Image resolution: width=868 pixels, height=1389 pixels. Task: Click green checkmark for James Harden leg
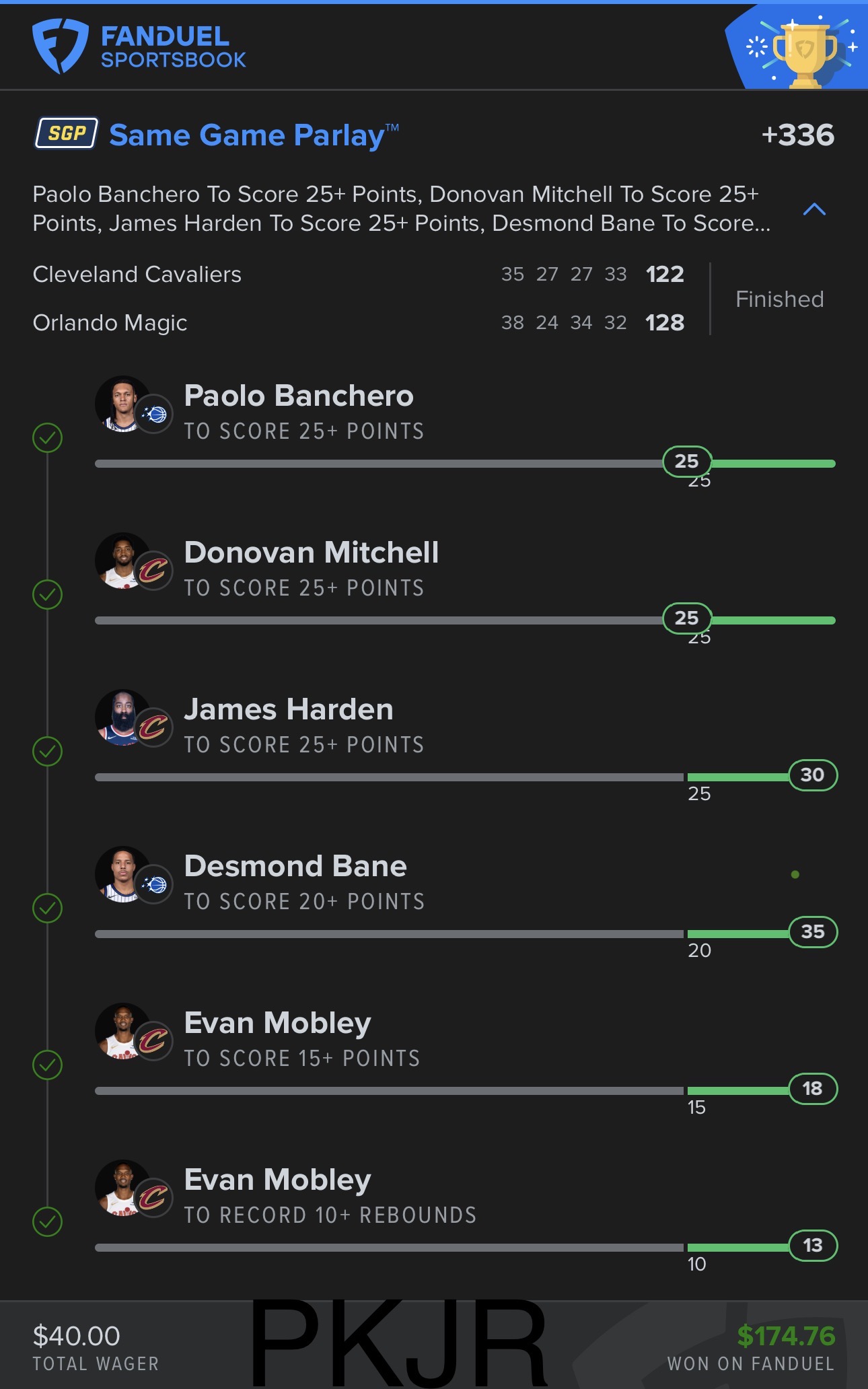click(48, 751)
